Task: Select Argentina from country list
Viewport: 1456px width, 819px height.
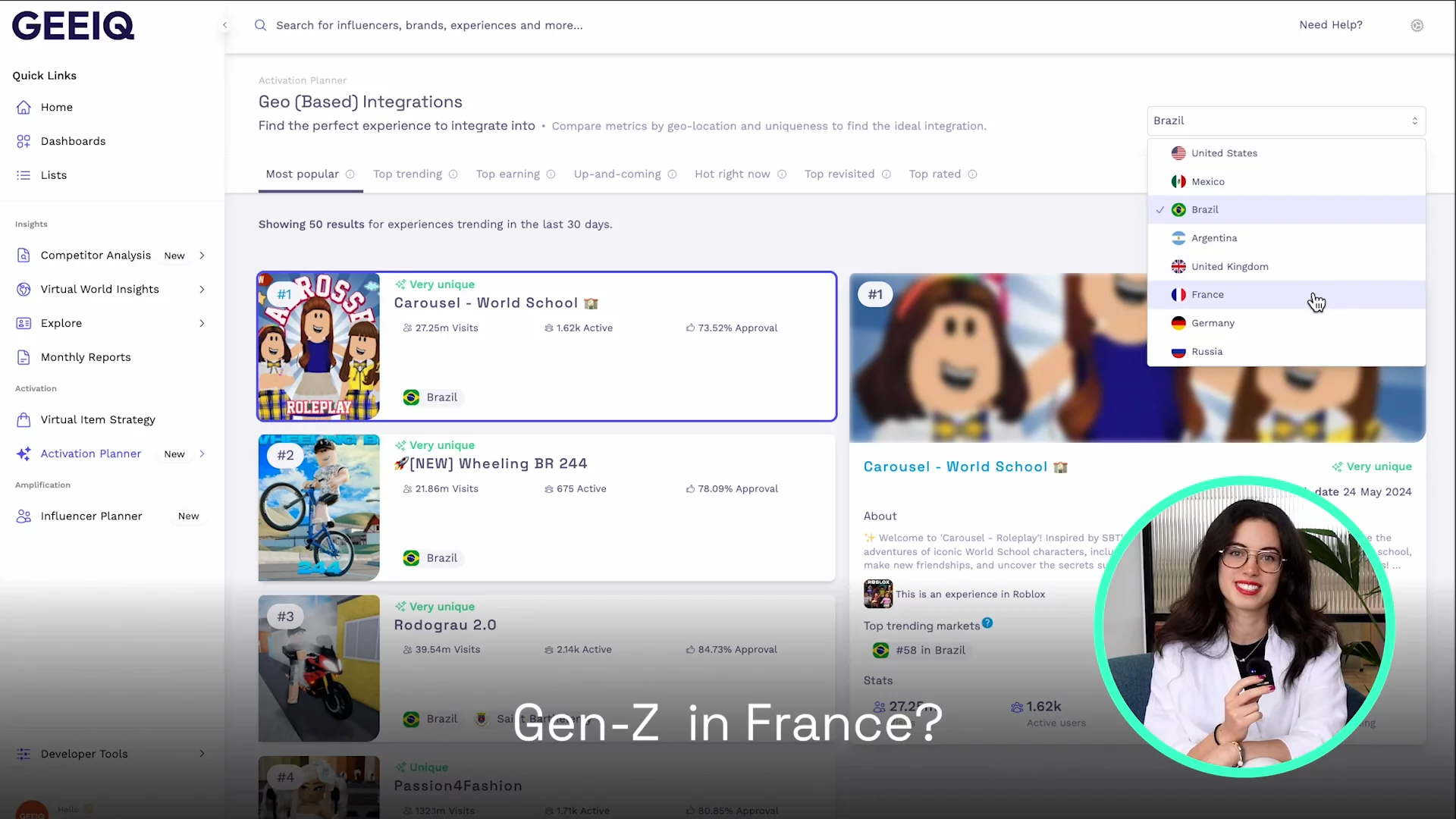Action: (x=1286, y=238)
